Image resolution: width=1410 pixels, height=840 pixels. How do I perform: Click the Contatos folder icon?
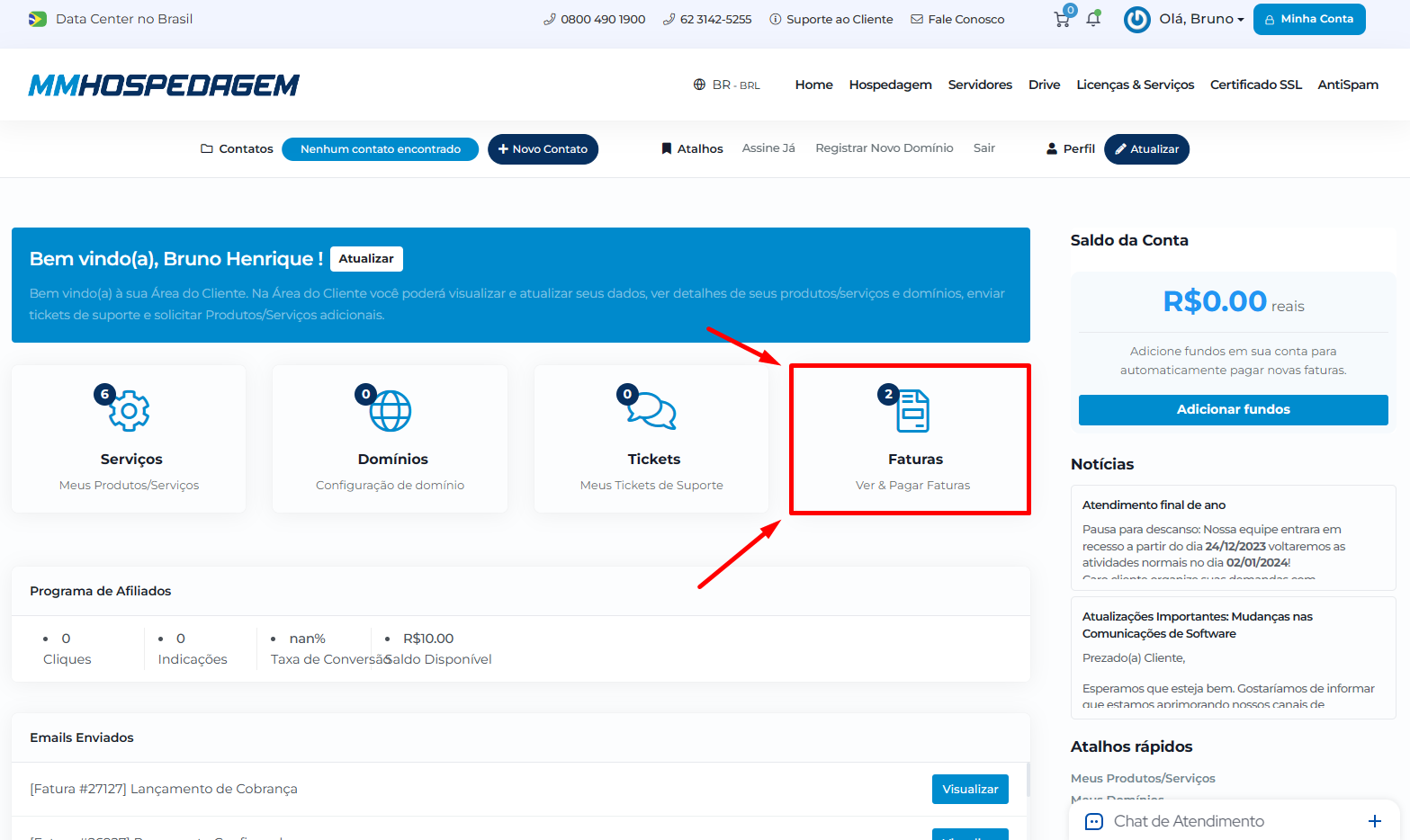pos(207,148)
